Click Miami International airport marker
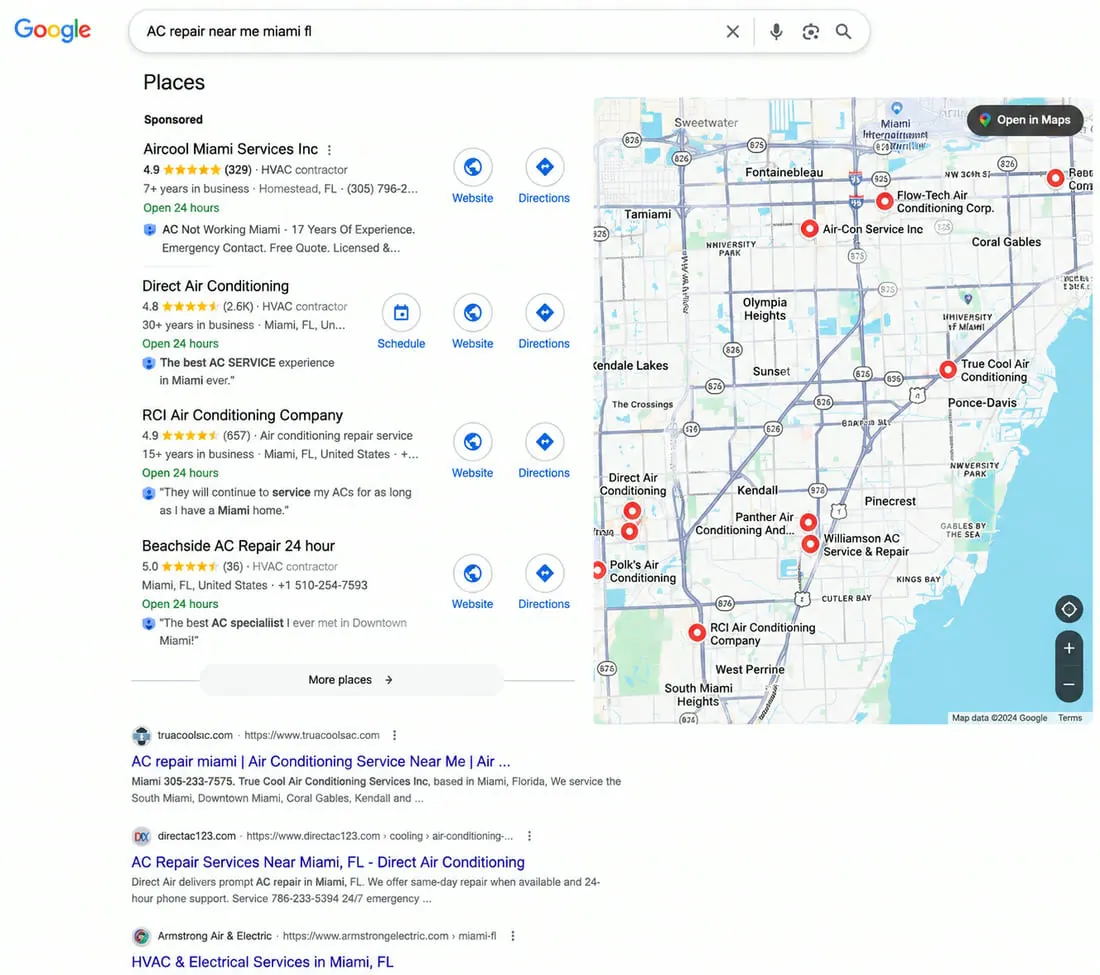This screenshot has width=1100, height=975. (x=896, y=108)
